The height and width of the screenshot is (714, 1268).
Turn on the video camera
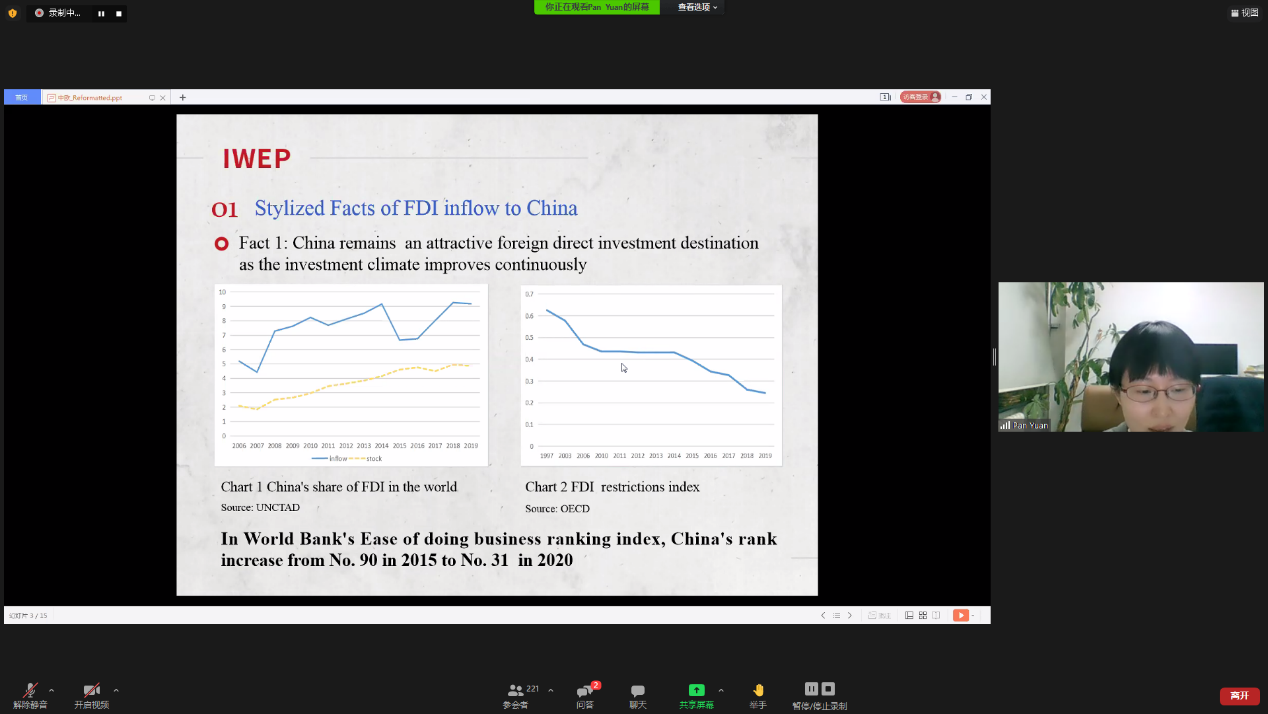point(91,691)
